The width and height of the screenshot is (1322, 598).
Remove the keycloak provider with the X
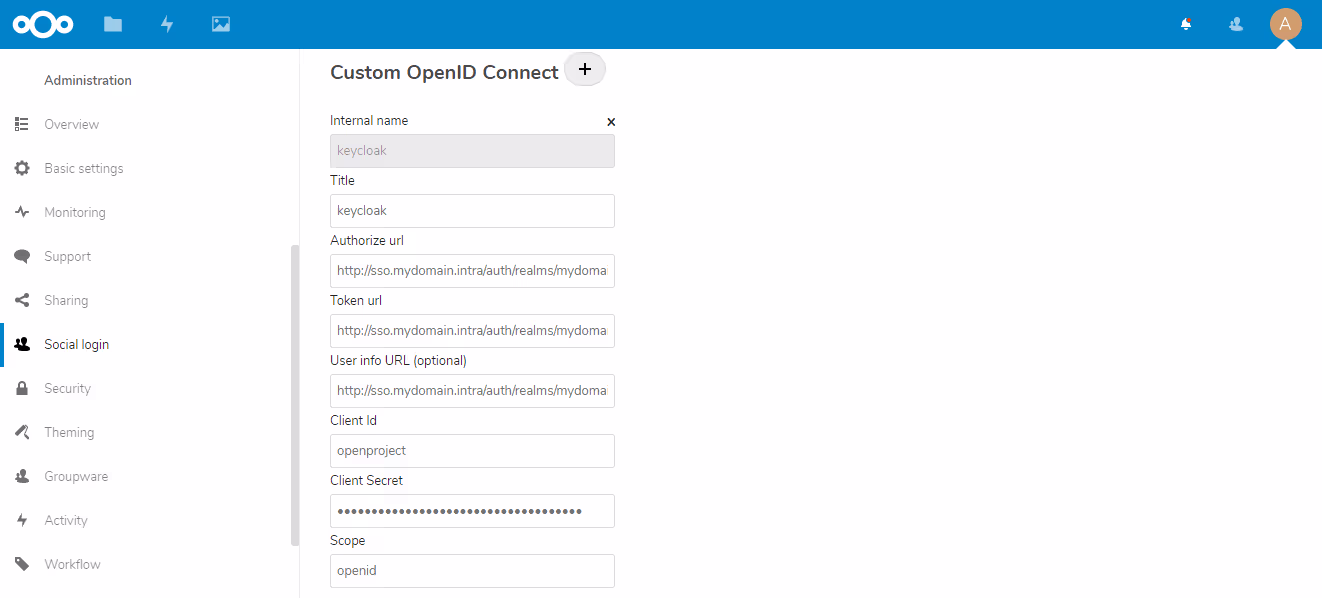coord(611,122)
